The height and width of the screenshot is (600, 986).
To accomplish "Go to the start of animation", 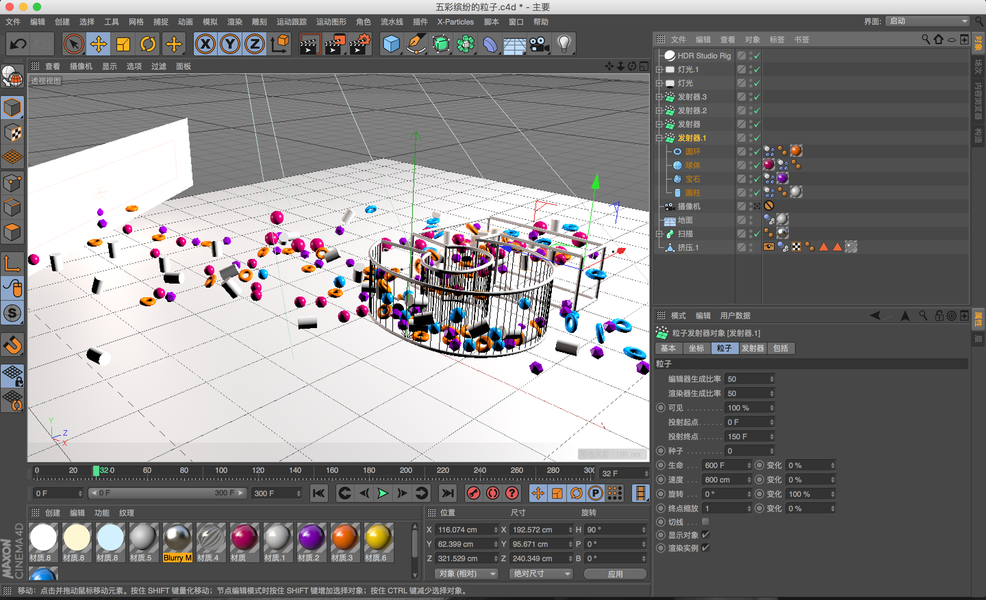I will point(319,493).
